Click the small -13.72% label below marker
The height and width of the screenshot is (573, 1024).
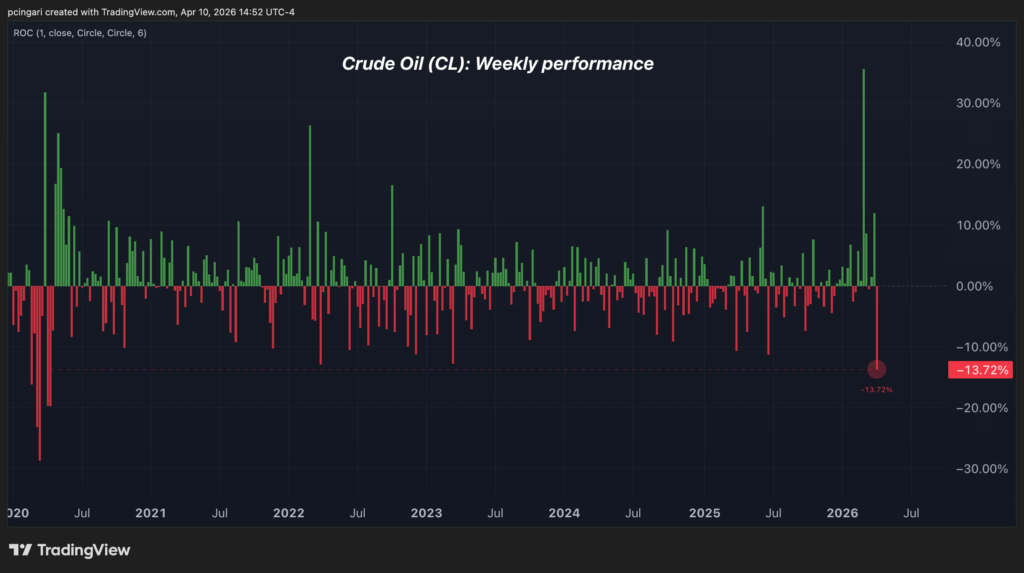coord(876,389)
